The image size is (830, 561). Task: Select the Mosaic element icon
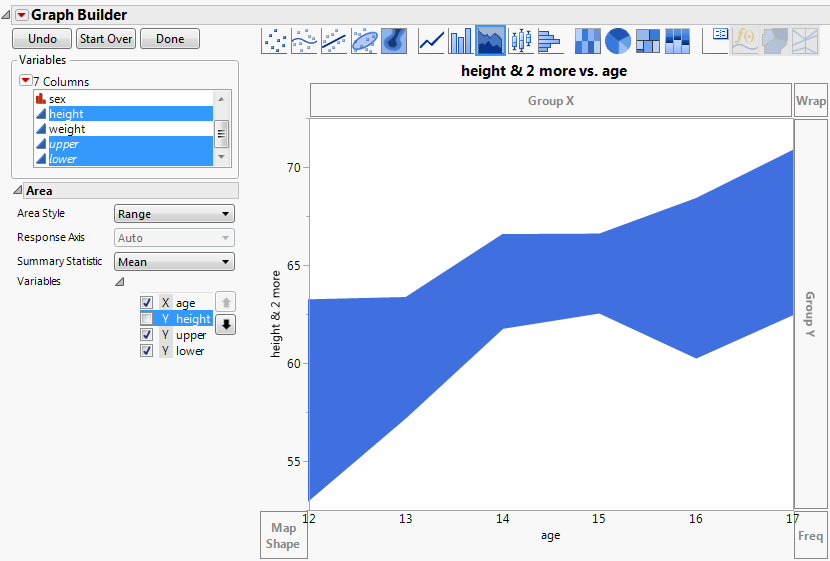click(678, 40)
